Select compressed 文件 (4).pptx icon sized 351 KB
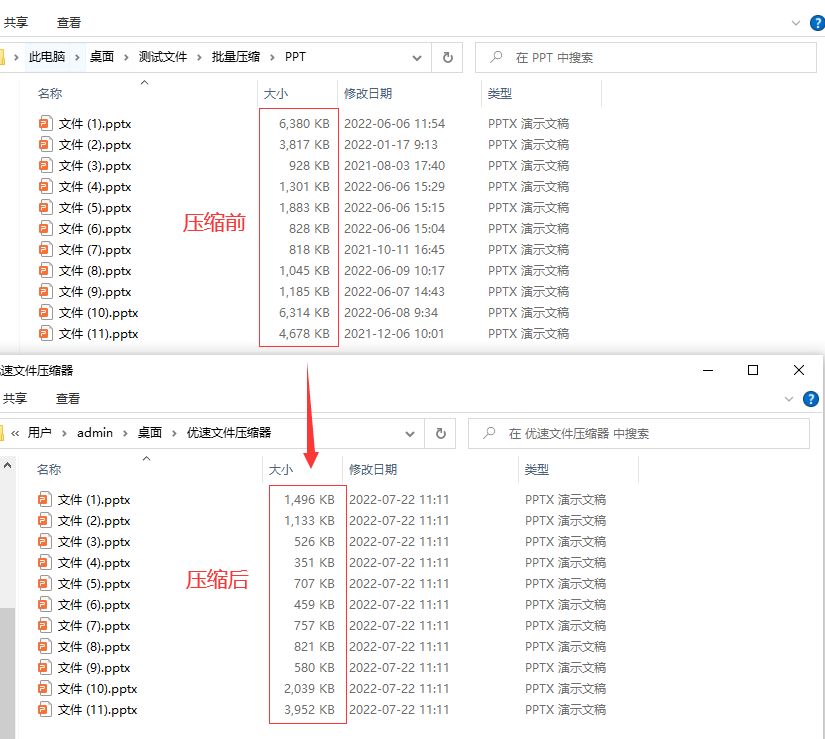 pos(44,562)
